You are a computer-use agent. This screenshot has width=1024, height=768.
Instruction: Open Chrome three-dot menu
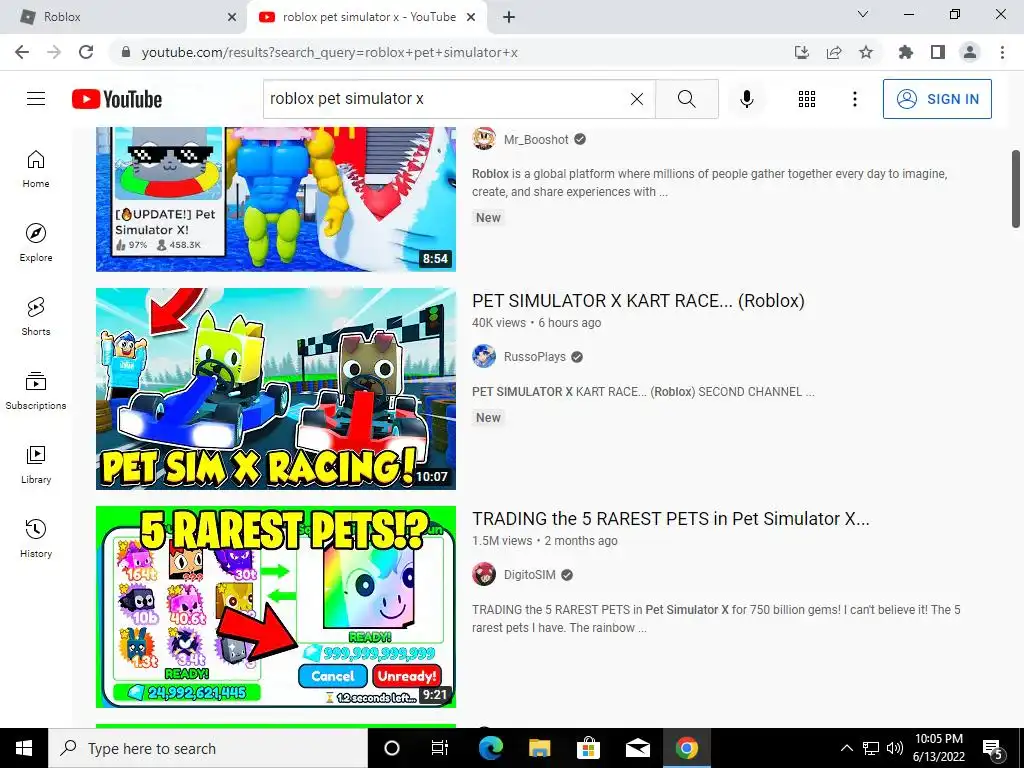click(x=1002, y=52)
